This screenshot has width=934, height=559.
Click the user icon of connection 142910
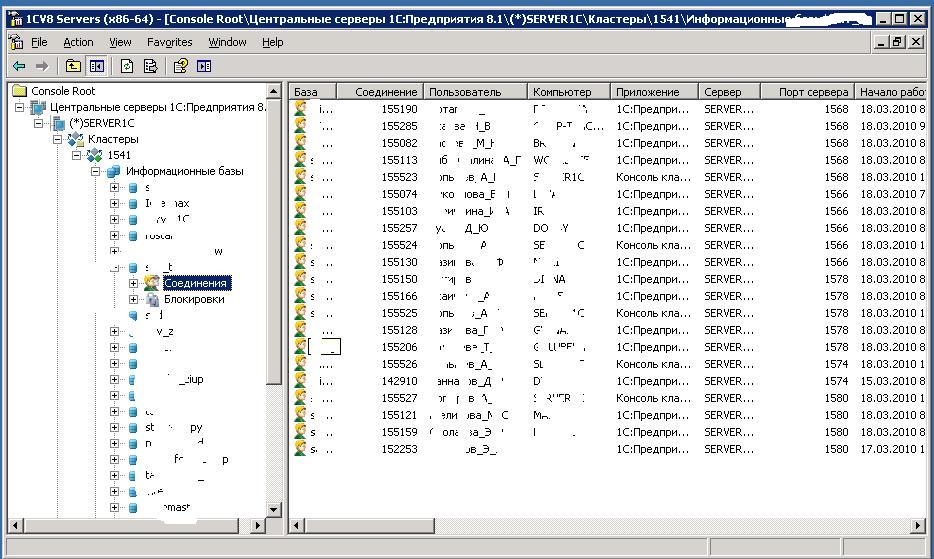(301, 381)
